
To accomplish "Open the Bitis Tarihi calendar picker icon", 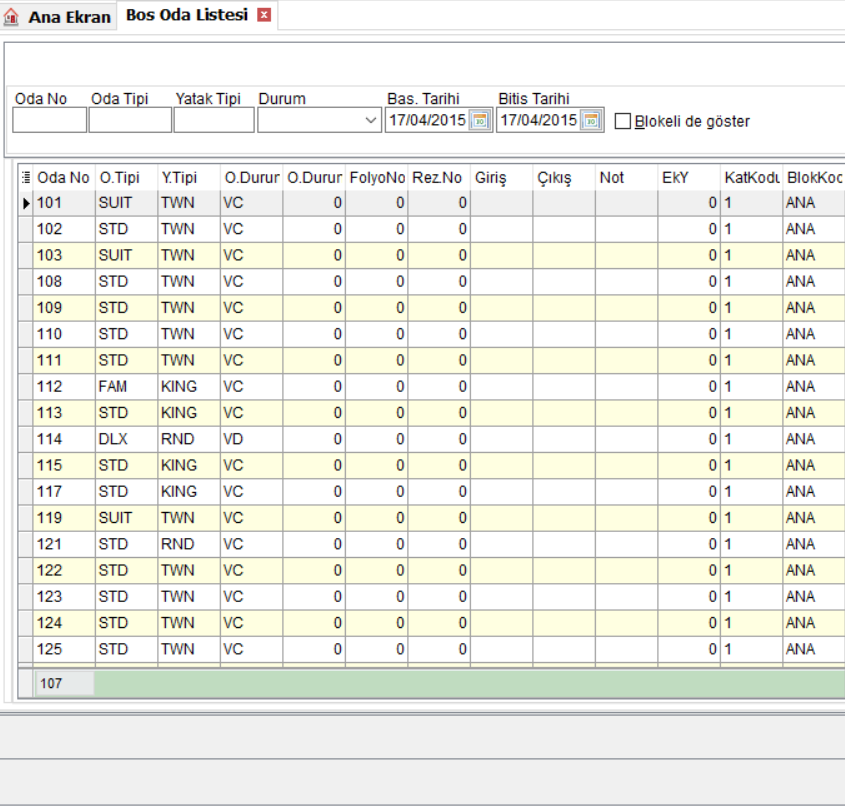I will (591, 120).
